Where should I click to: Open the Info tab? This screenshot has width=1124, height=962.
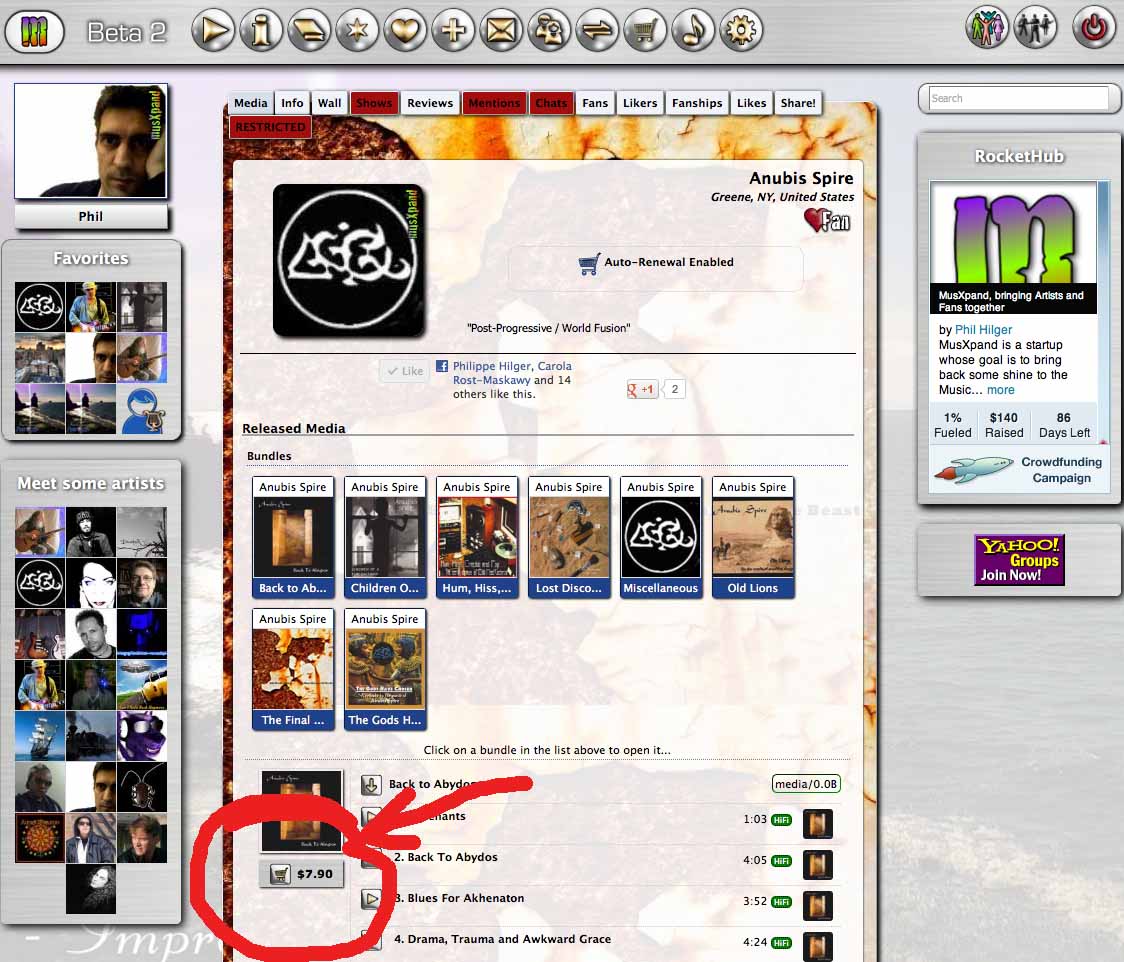[292, 103]
